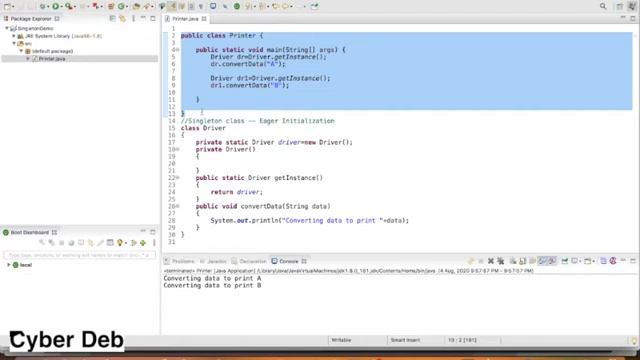Viewport: 640px width, 360px height.
Task: Switch to the Javadoc tab
Action: coord(213,261)
